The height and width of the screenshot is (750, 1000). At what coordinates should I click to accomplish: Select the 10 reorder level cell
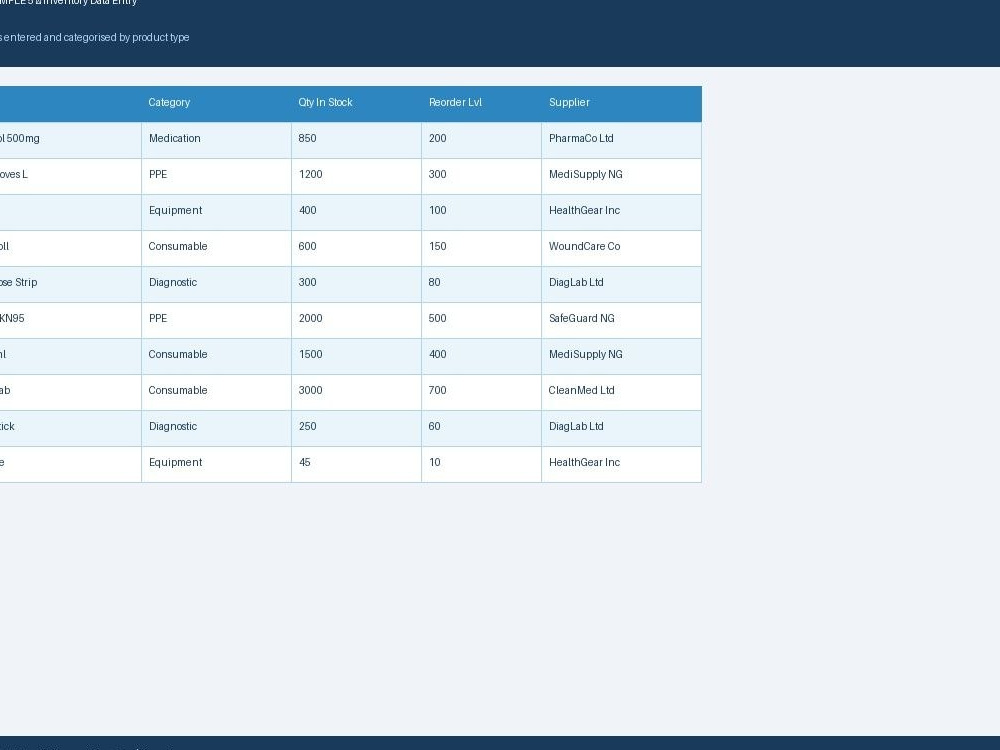click(x=482, y=464)
